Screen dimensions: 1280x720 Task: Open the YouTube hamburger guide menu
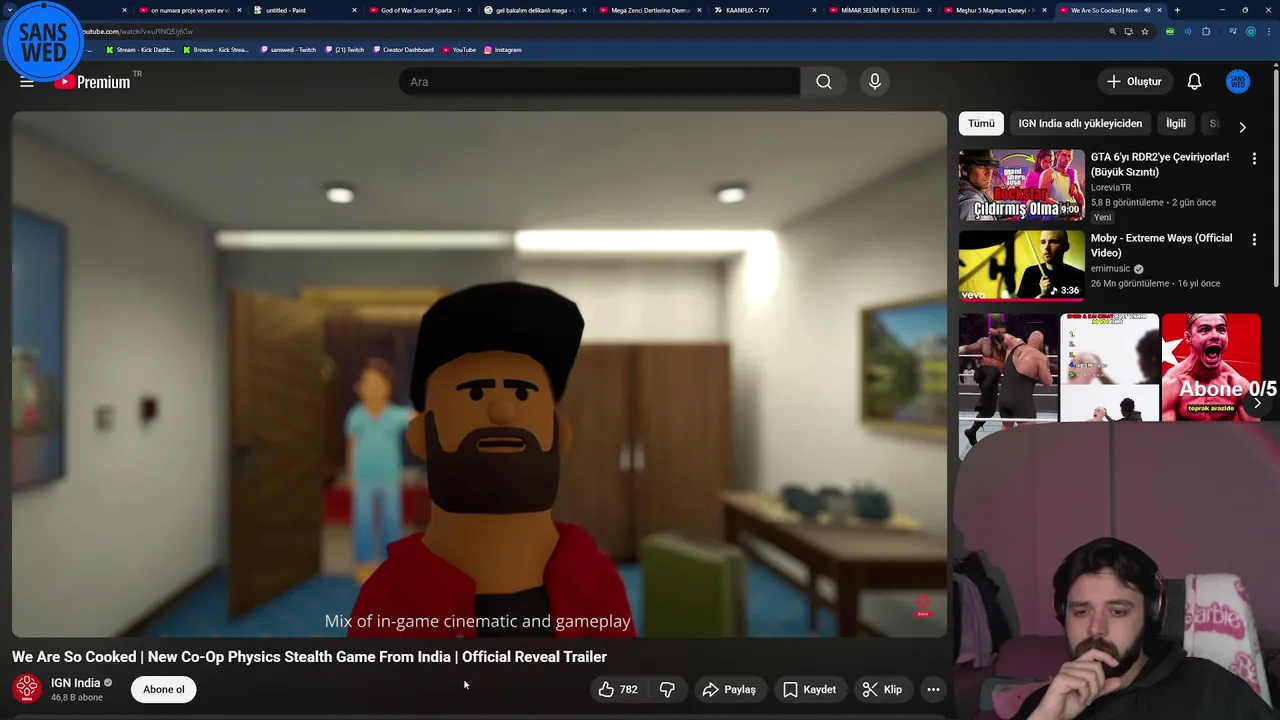coord(27,82)
